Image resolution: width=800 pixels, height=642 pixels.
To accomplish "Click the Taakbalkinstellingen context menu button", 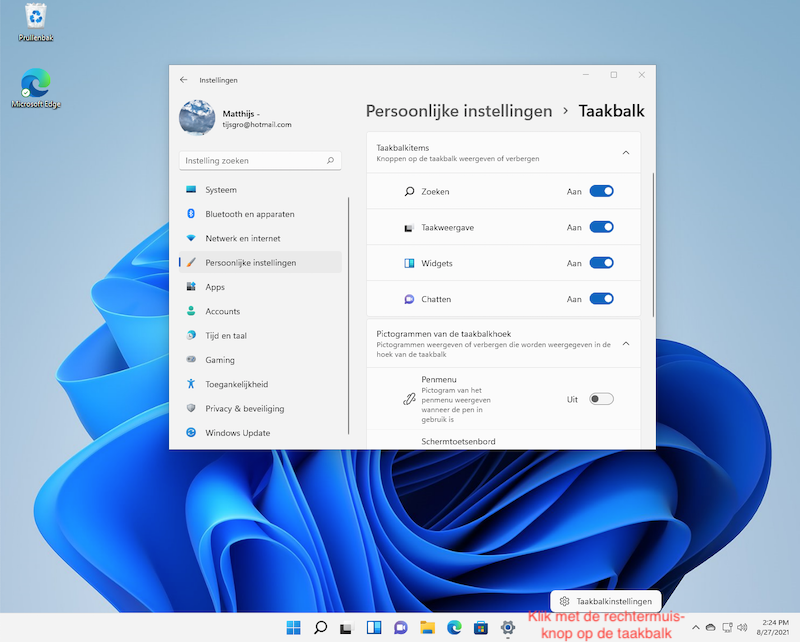I will point(606,601).
